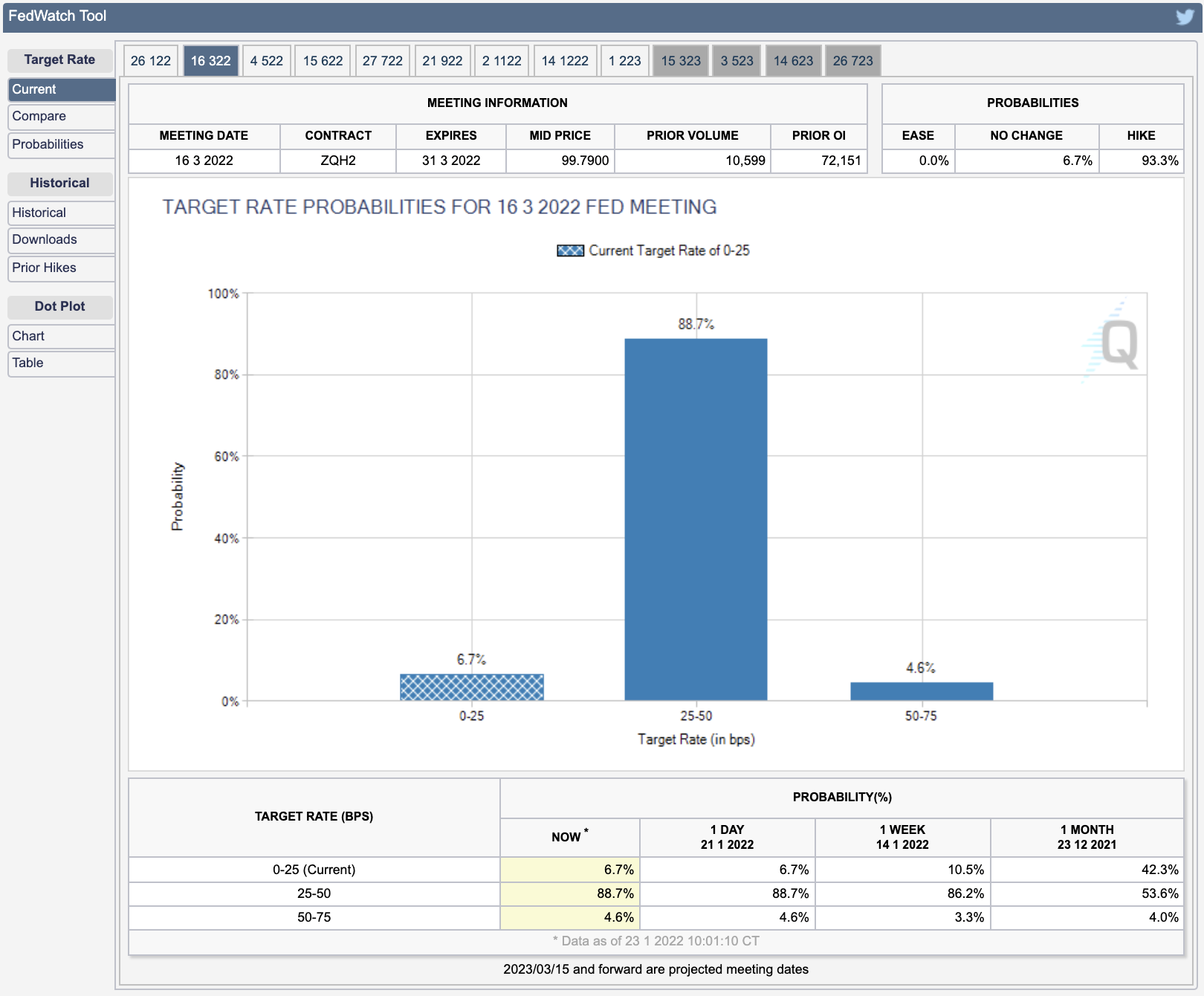Viewport: 1204px width, 996px height.
Task: Click the prior volume 10,599 cell
Action: [x=693, y=161]
